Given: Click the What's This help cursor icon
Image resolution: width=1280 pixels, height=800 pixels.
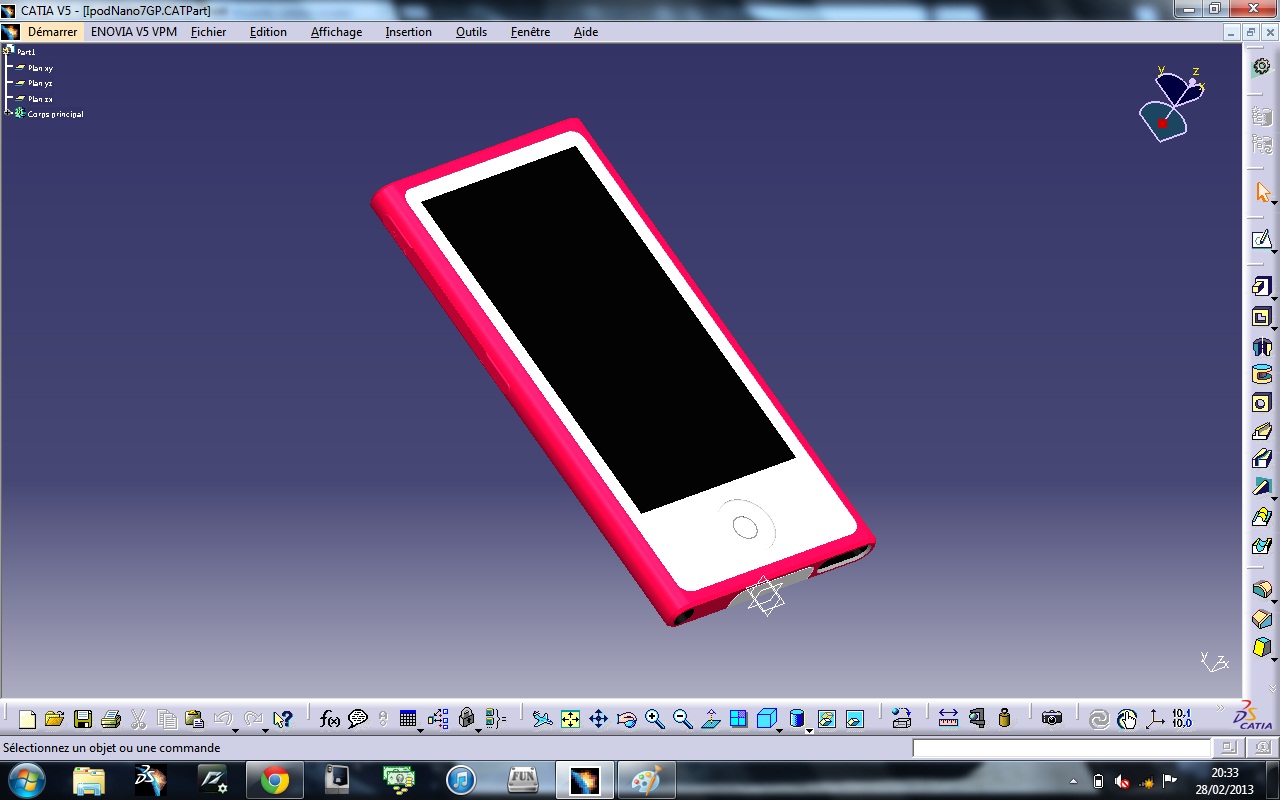Looking at the screenshot, I should pos(283,718).
